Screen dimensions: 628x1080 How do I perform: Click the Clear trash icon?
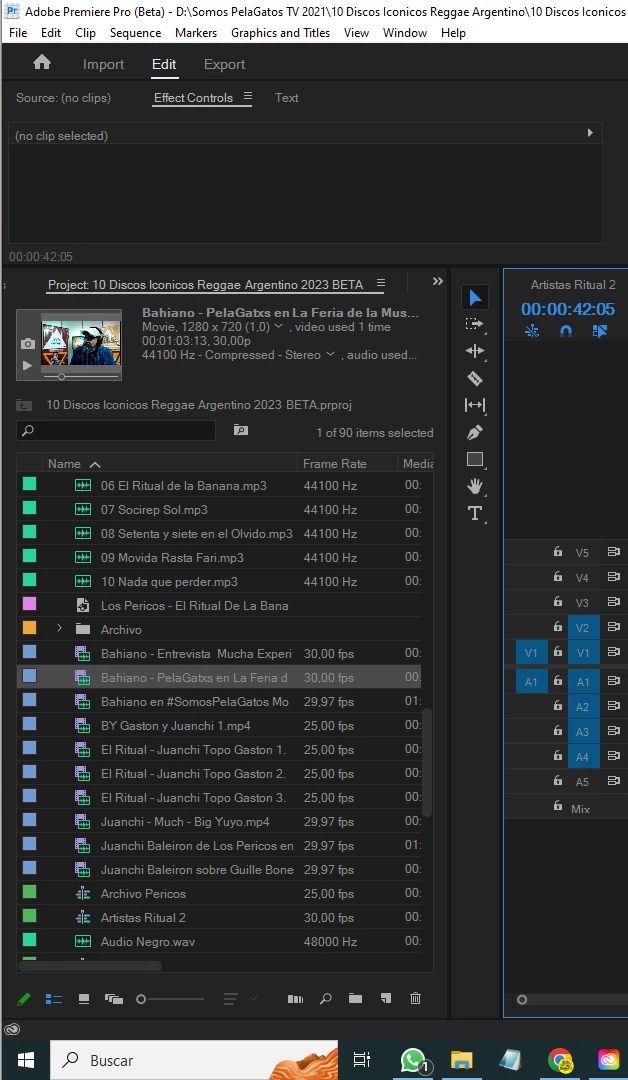415,998
